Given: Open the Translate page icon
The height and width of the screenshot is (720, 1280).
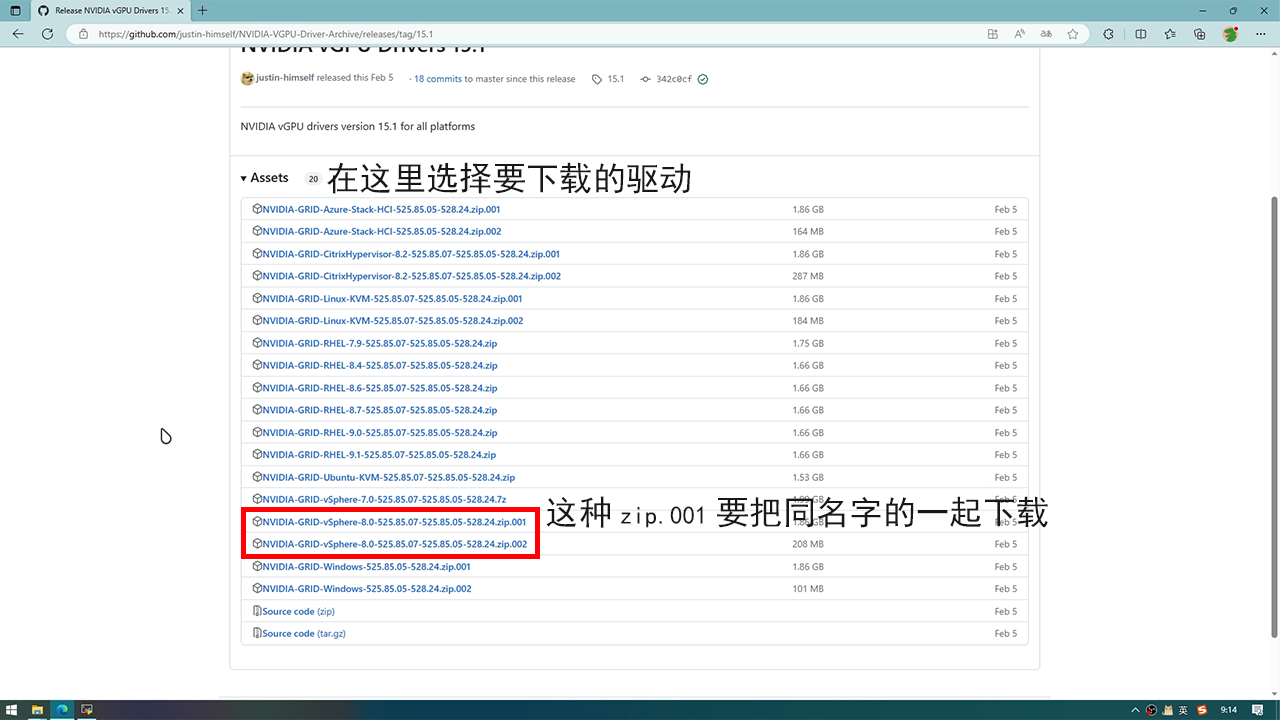Looking at the screenshot, I should [1046, 33].
